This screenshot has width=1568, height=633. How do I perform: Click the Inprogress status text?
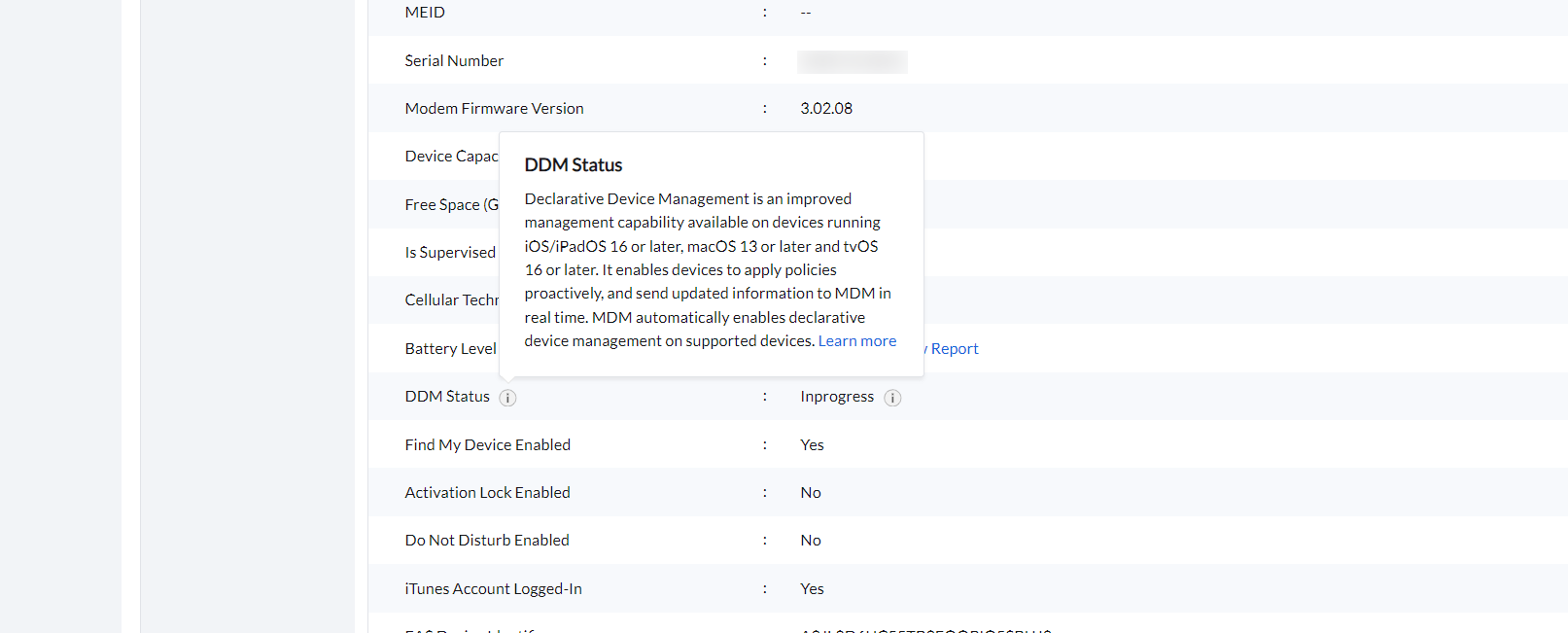(836, 397)
